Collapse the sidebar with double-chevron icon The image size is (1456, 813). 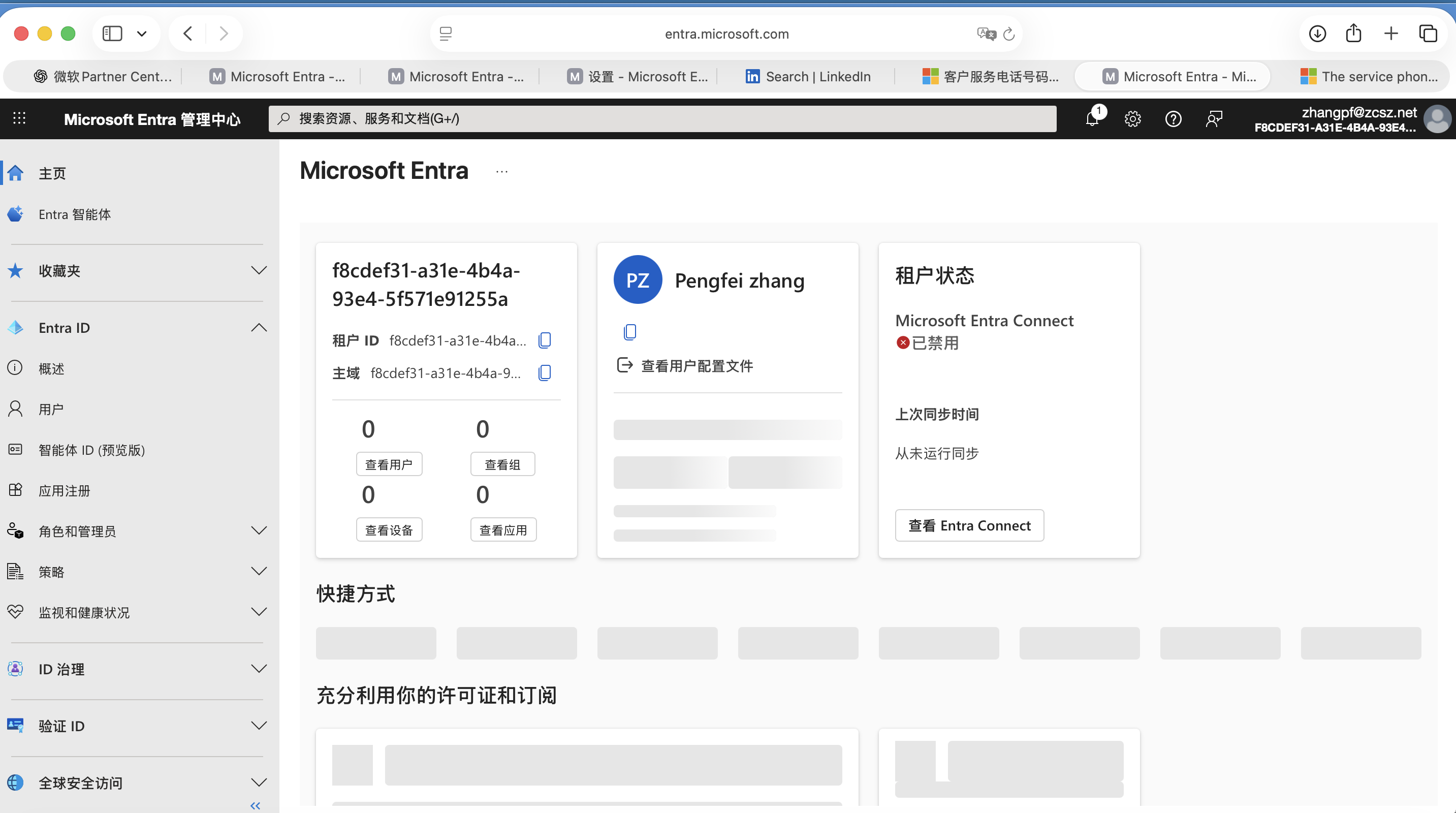[256, 805]
